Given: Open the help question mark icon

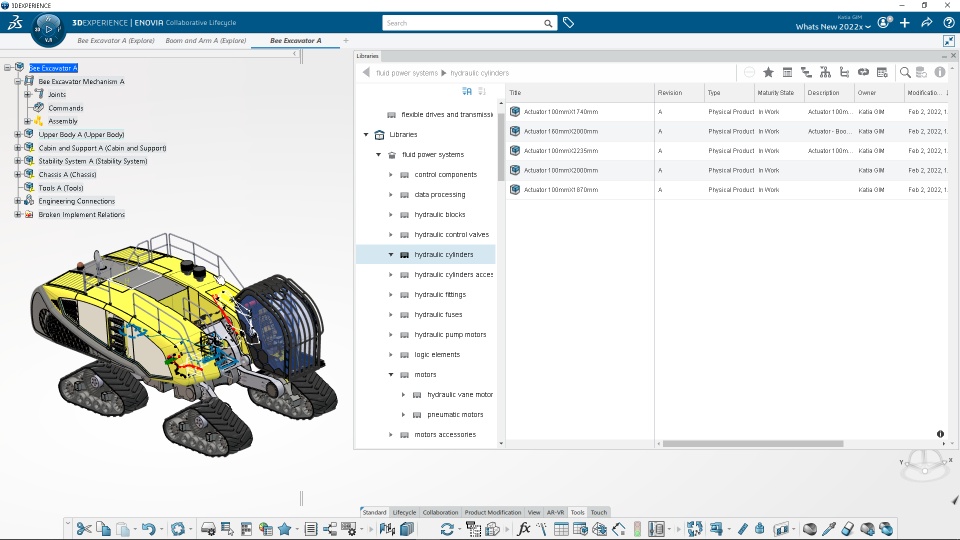Looking at the screenshot, I should pos(948,23).
